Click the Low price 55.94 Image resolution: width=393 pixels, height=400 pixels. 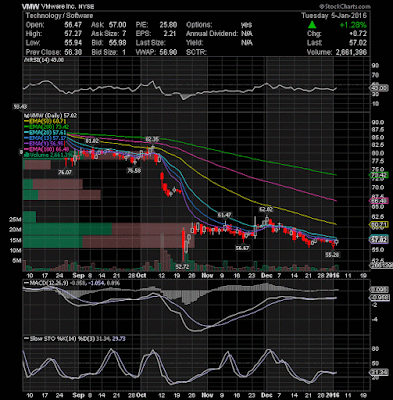pos(73,43)
